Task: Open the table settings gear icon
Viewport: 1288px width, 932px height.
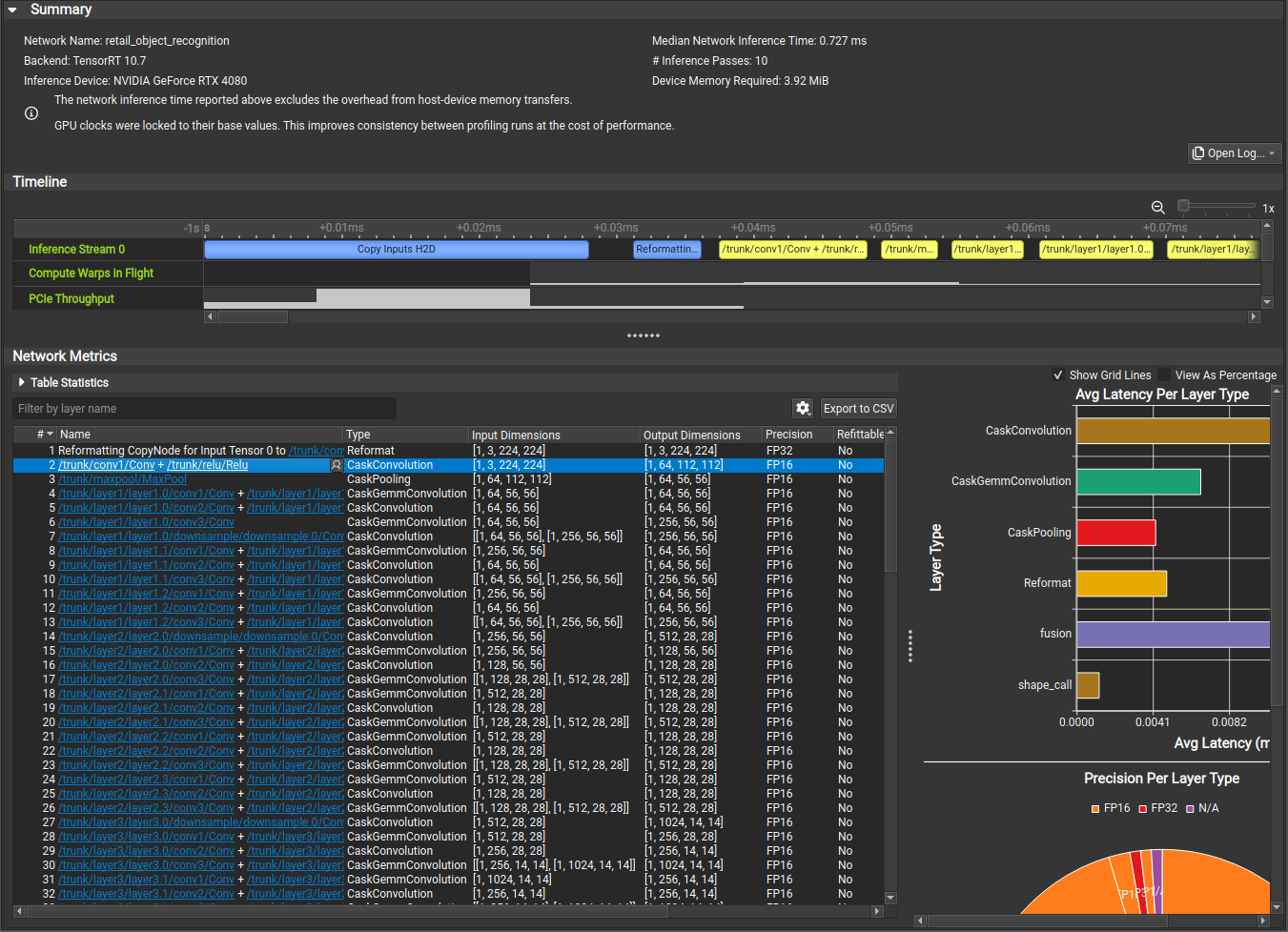Action: [x=803, y=408]
